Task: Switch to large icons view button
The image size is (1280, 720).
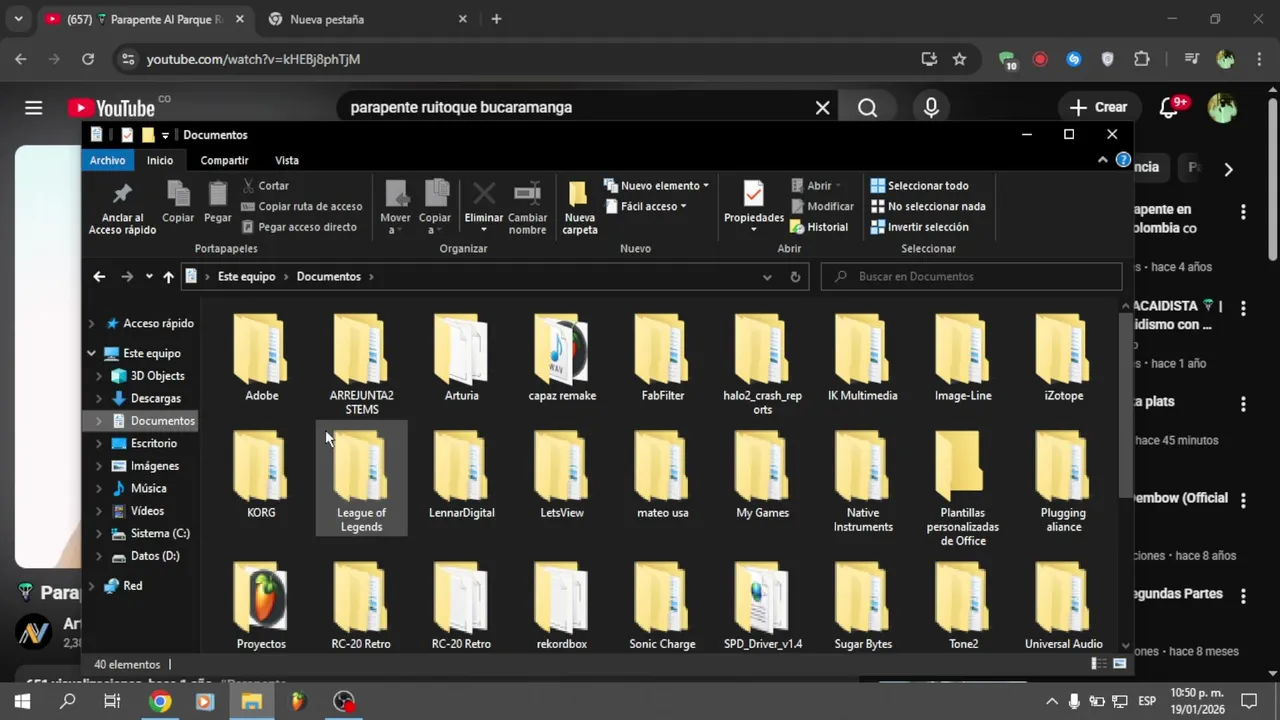Action: [1120, 664]
